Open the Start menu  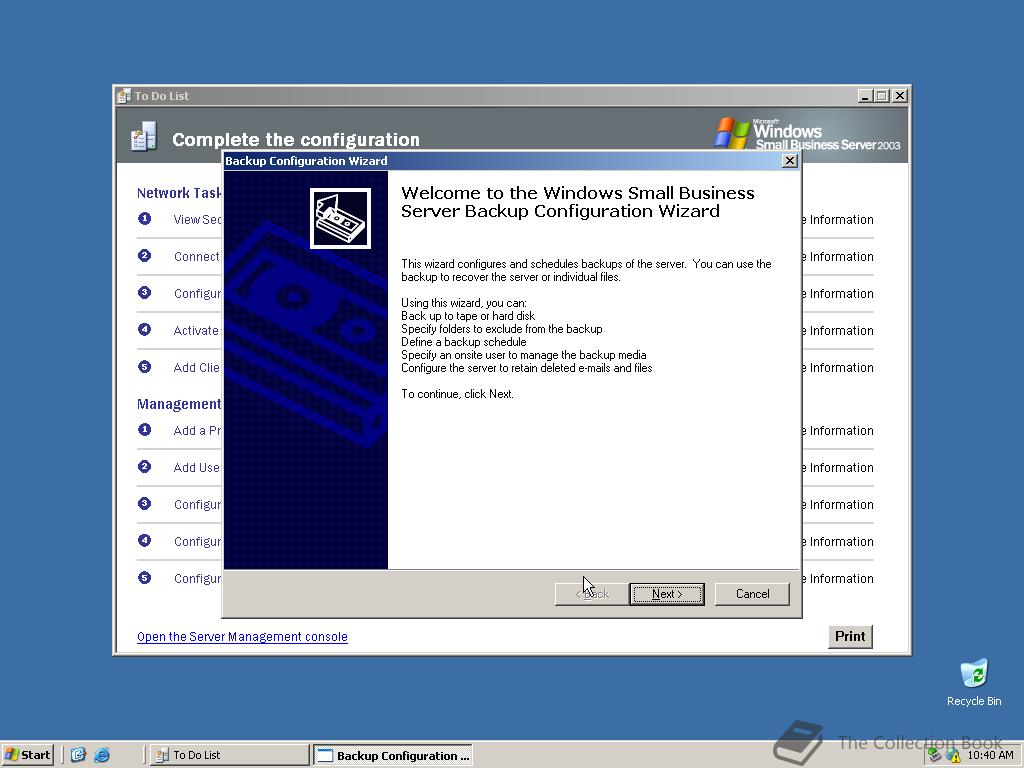point(27,755)
